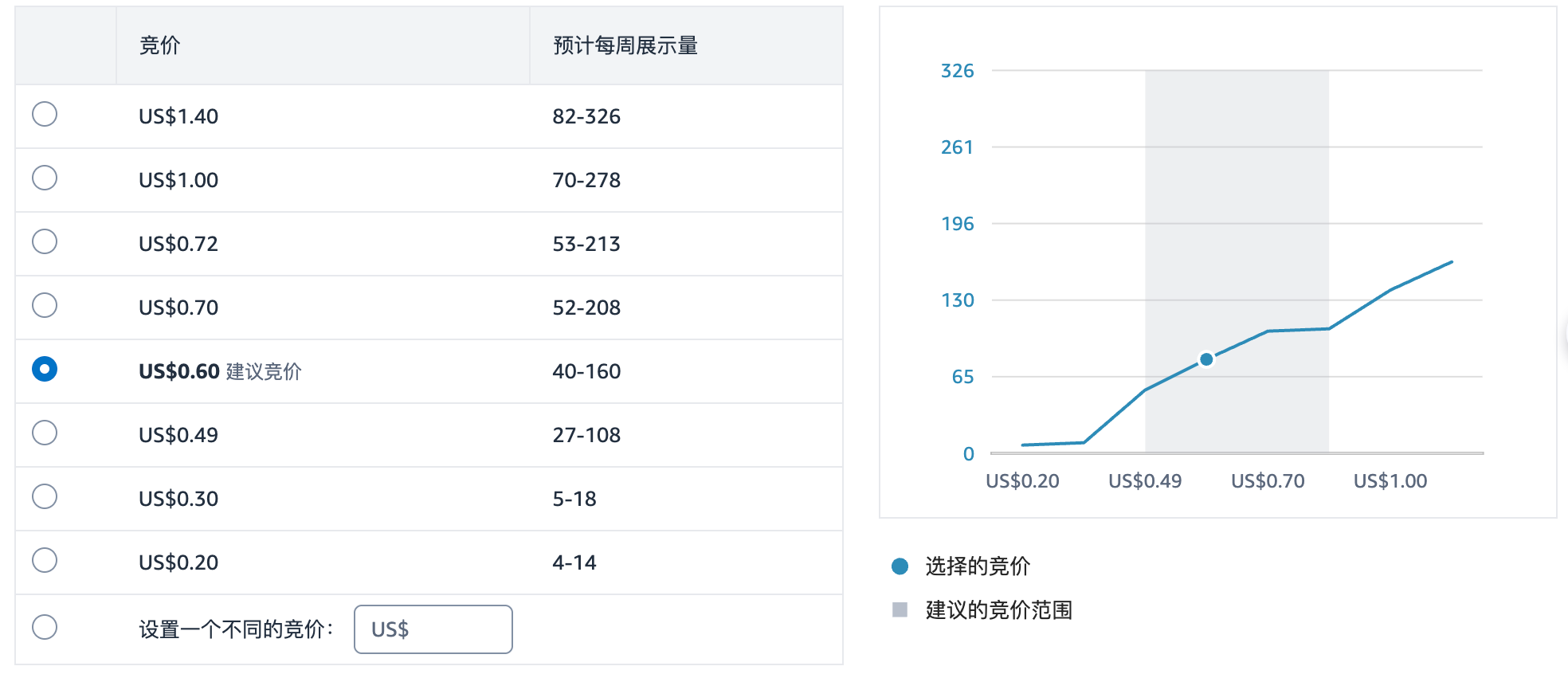Choose the US$0.49 bid radio button
Image resolution: width=1568 pixels, height=674 pixels.
[45, 433]
